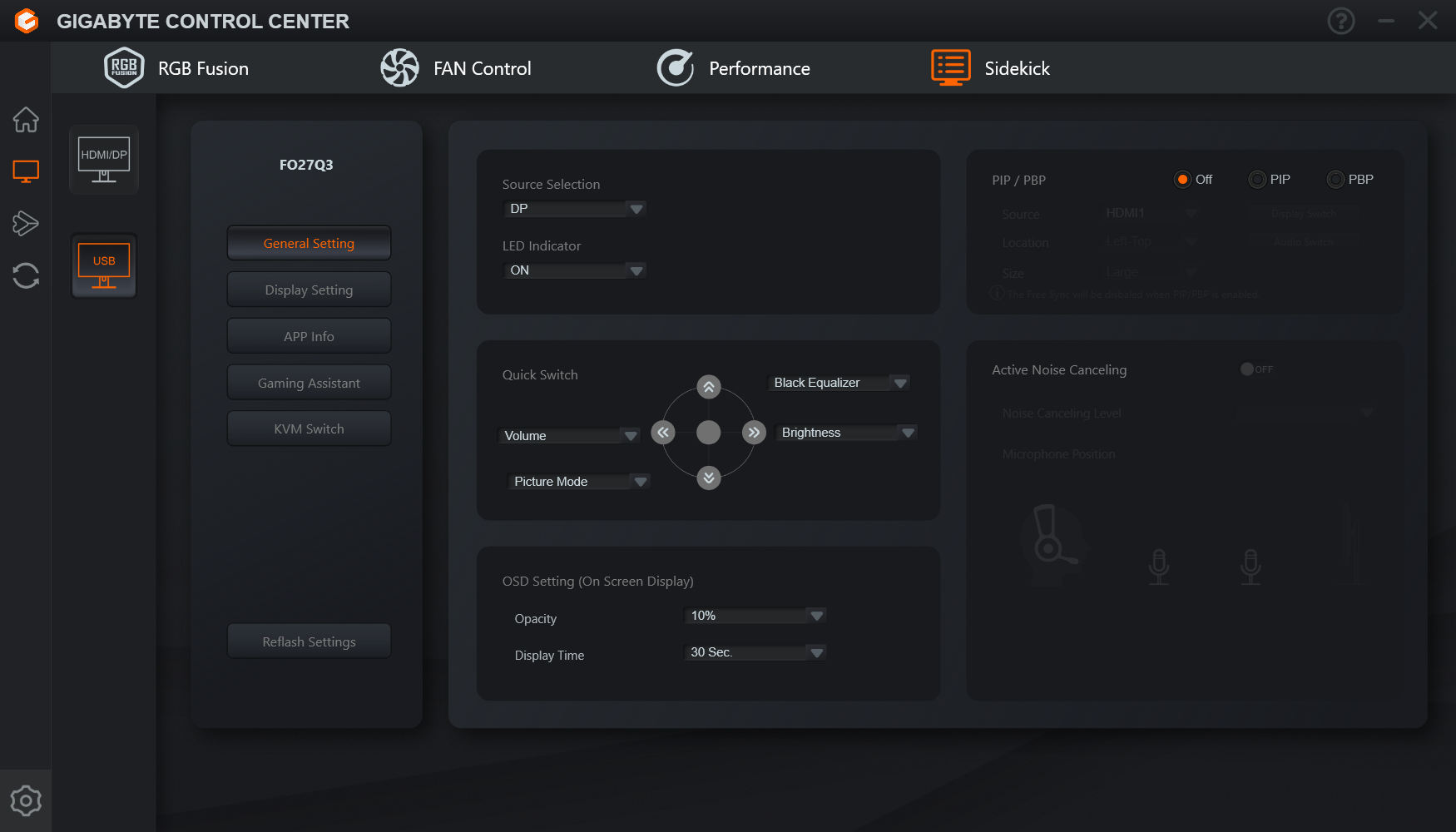Select the USB monitor connection icon
The height and width of the screenshot is (832, 1456).
[104, 266]
